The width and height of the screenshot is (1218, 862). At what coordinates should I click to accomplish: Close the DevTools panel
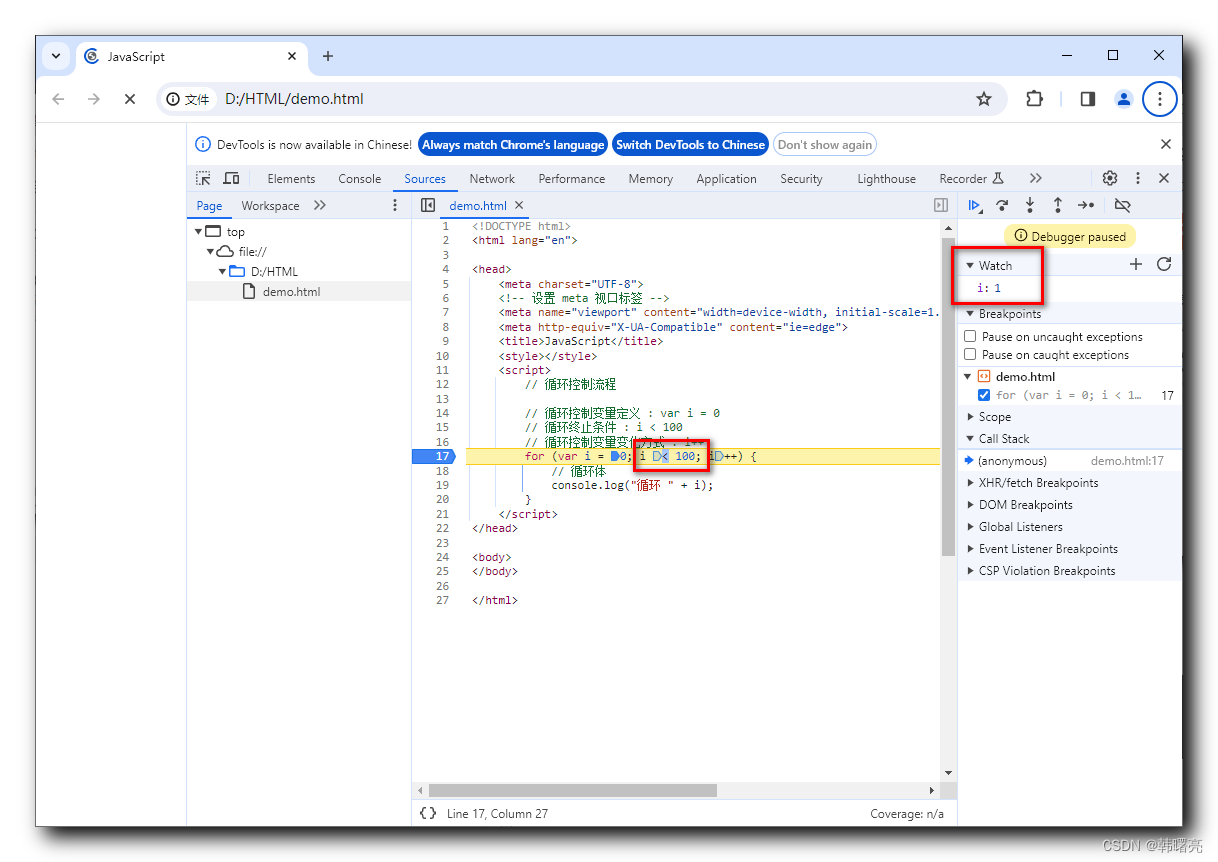1164,178
